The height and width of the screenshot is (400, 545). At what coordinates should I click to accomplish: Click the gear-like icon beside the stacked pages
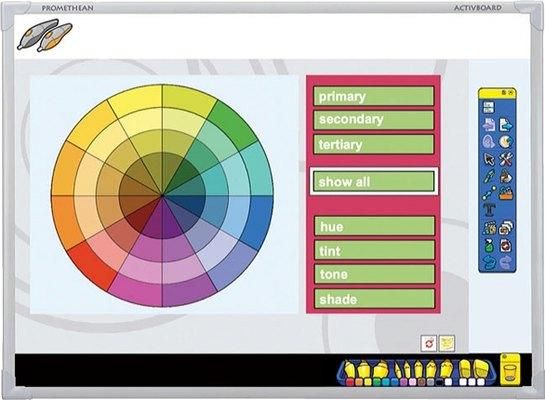point(489,228)
